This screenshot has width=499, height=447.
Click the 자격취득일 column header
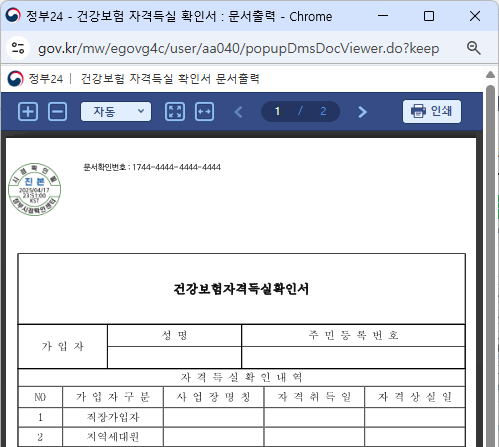point(314,397)
